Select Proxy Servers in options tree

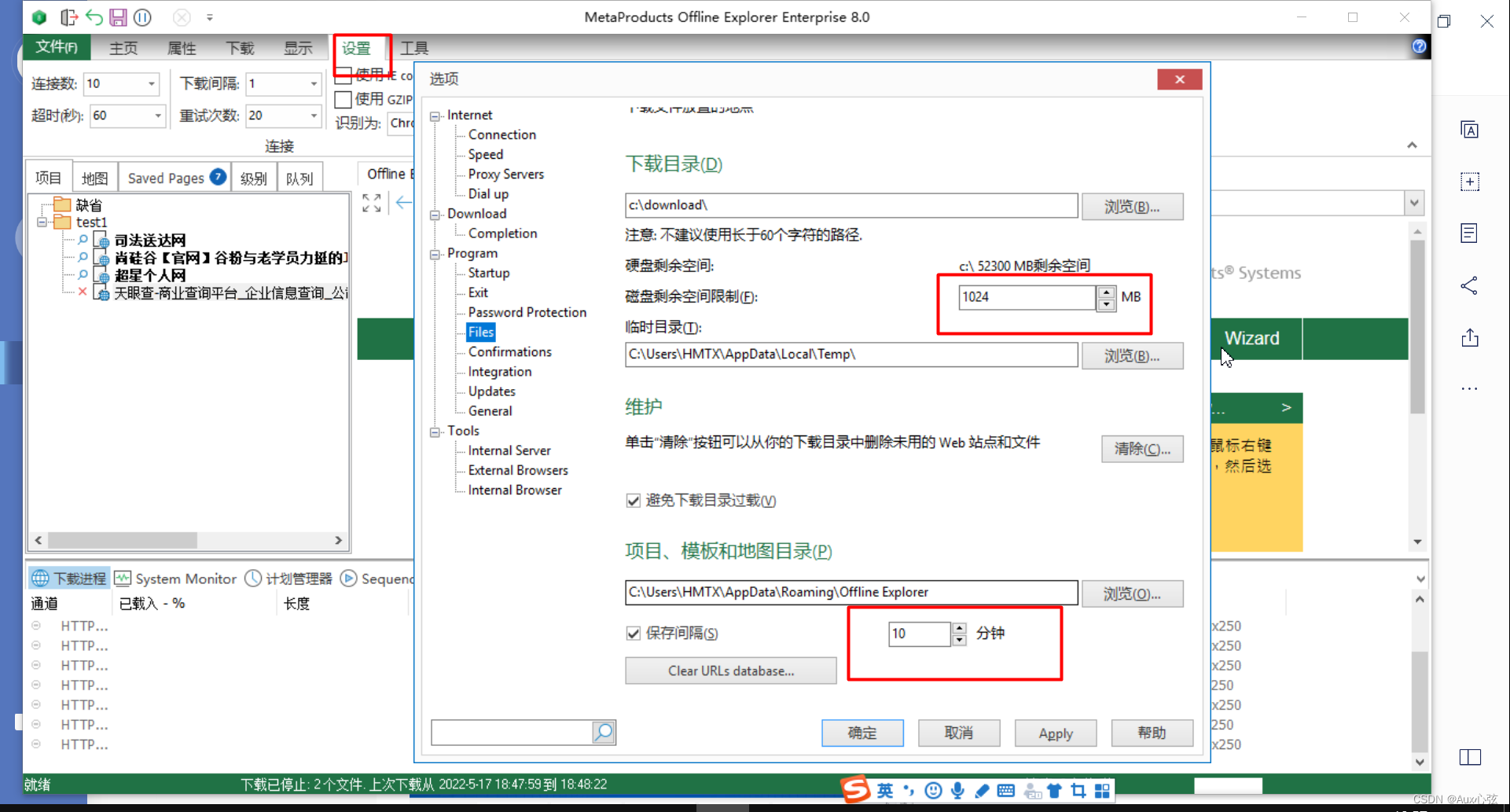(505, 174)
